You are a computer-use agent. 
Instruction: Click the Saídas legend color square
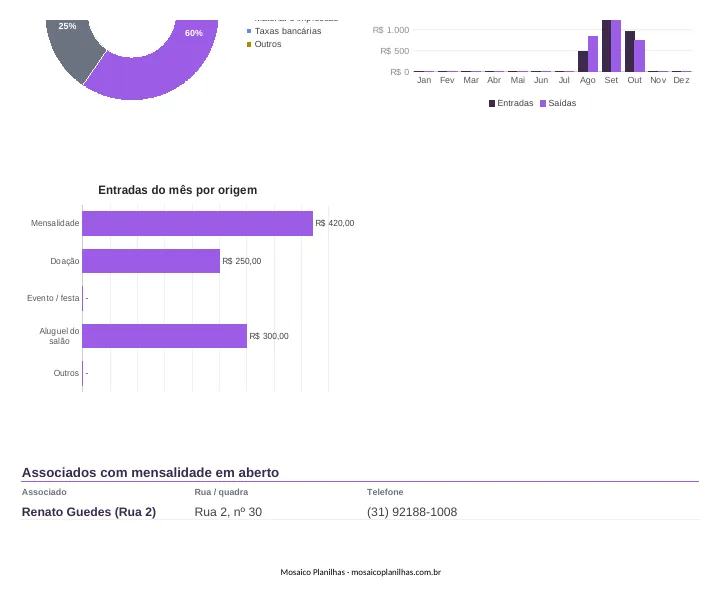(x=543, y=104)
